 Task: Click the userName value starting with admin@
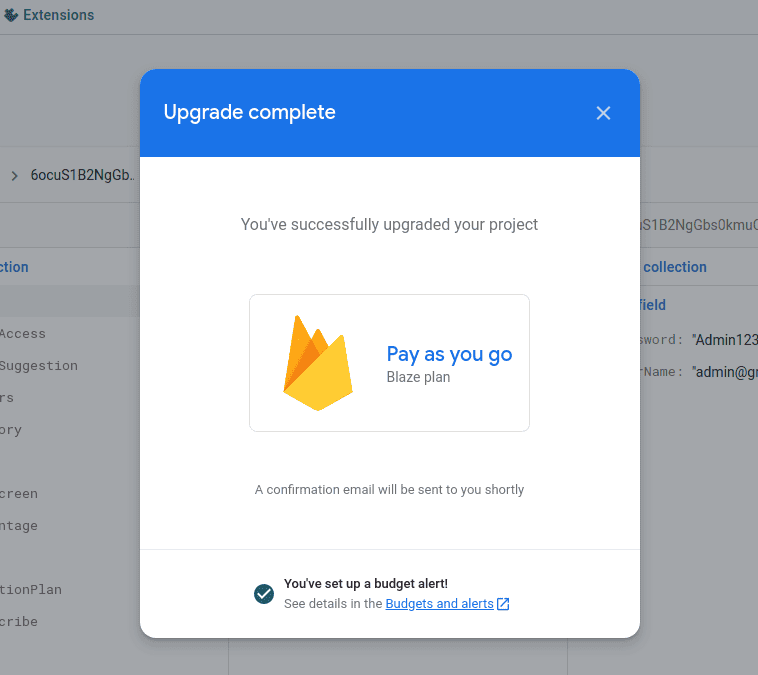(724, 371)
